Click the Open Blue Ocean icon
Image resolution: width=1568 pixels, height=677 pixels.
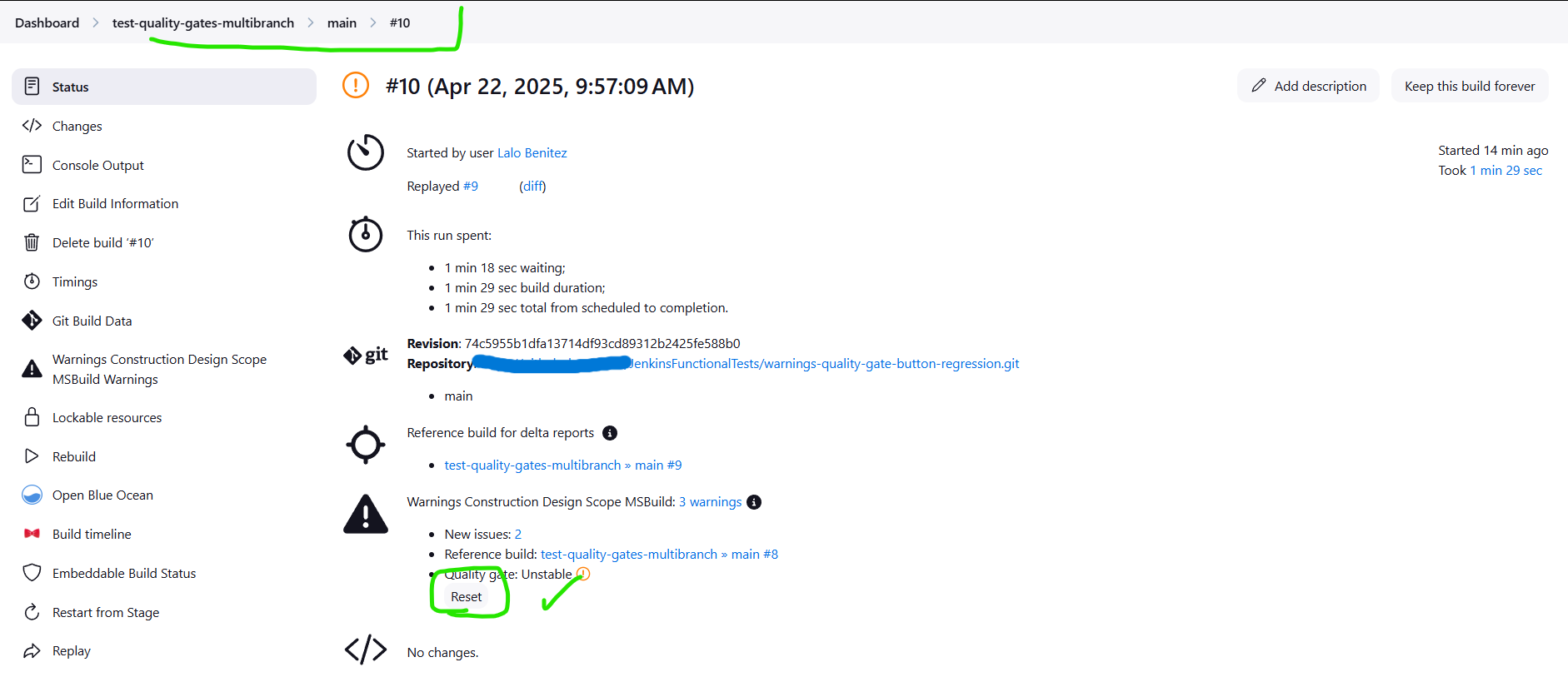pyautogui.click(x=32, y=495)
